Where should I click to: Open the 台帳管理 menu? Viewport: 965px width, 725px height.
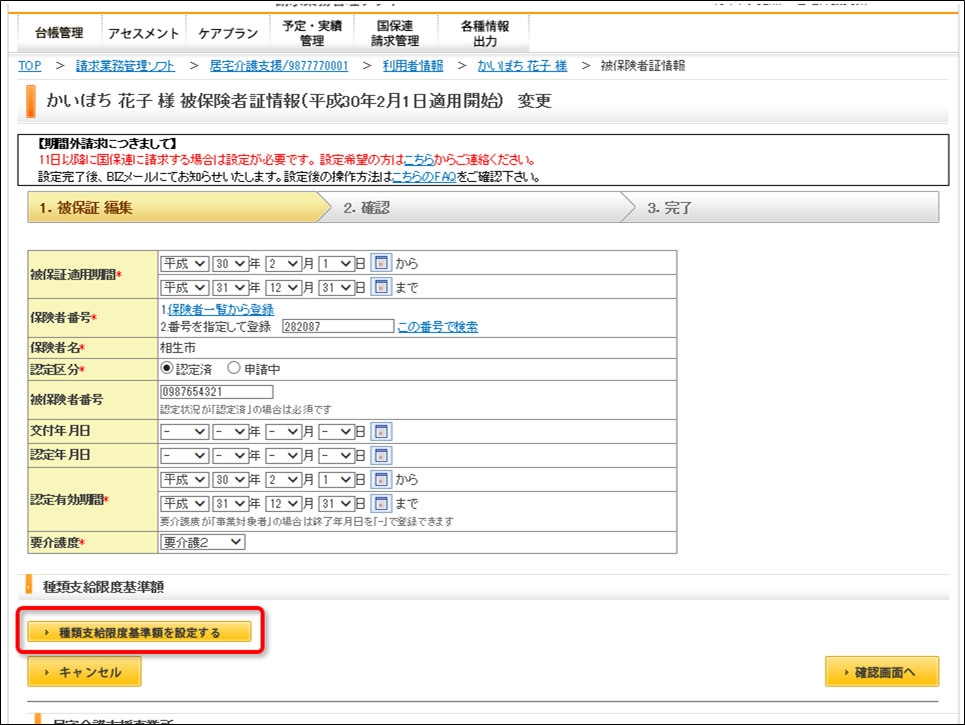coord(59,33)
